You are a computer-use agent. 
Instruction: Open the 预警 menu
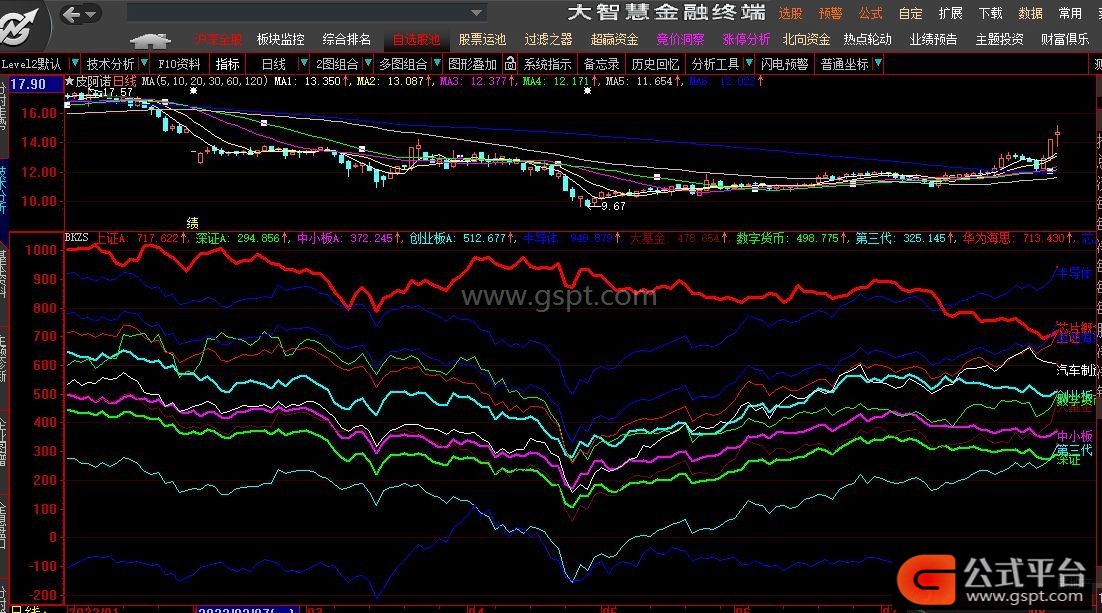pos(830,13)
